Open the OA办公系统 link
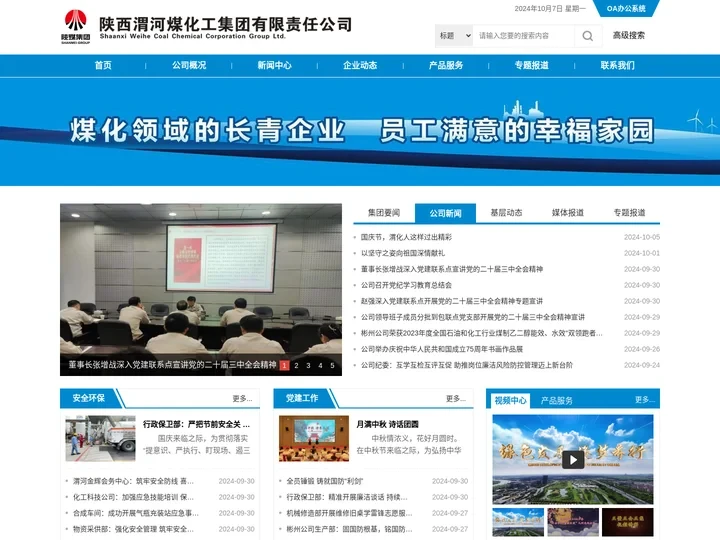The image size is (720, 540). tap(626, 8)
